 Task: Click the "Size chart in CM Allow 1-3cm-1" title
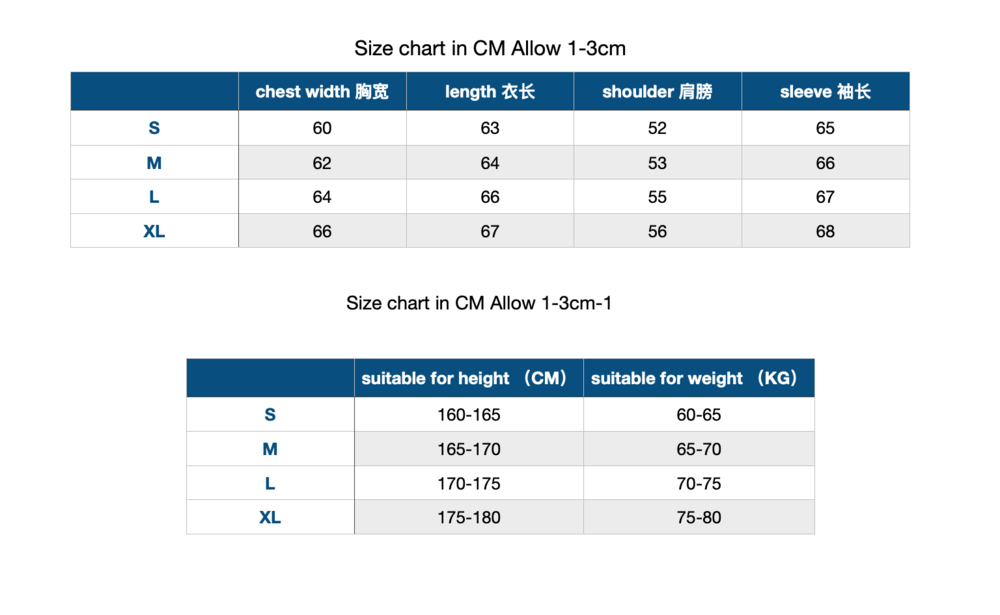tap(479, 303)
